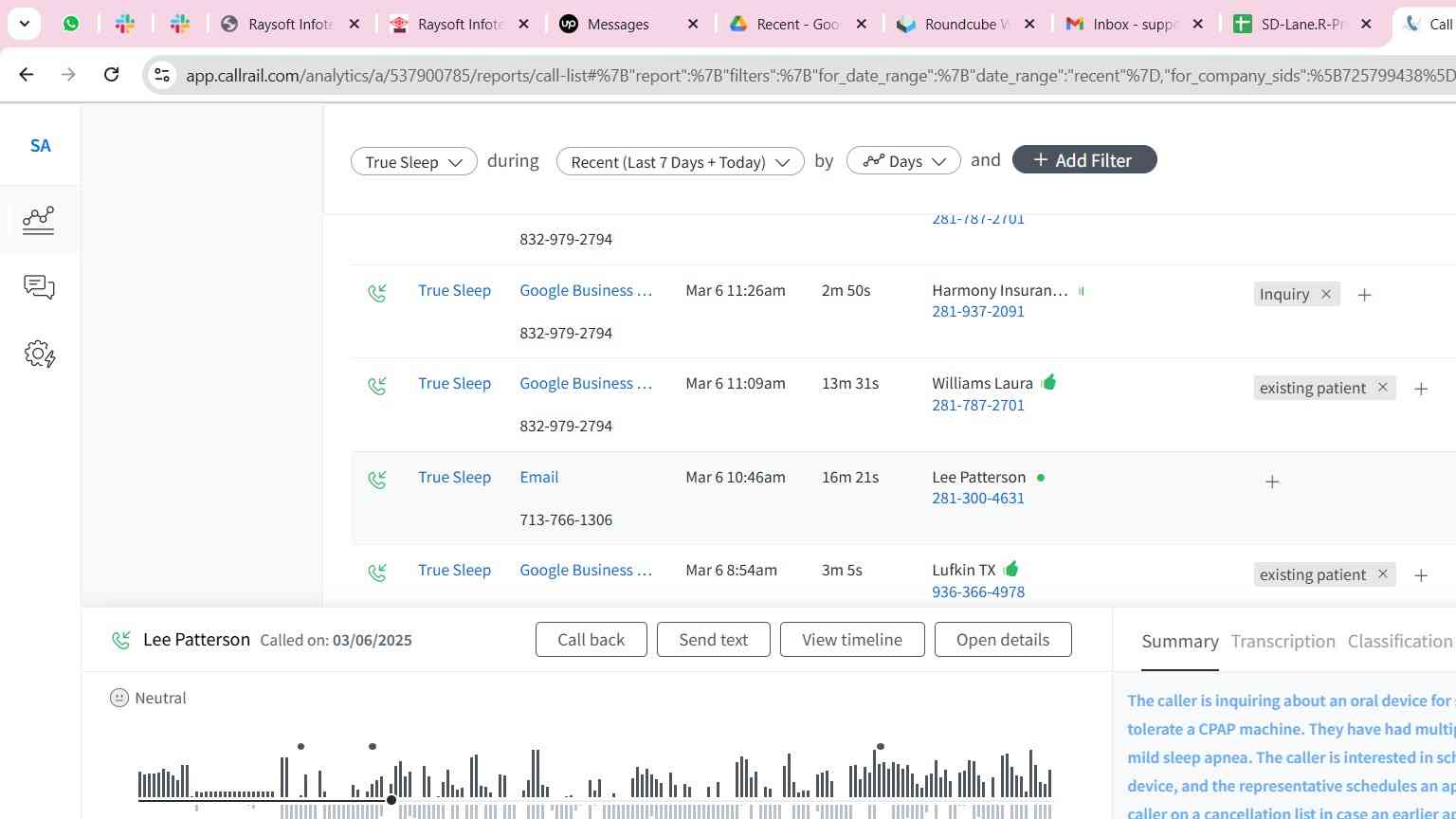
Task: Switch to the Gmail Inbox tab
Action: 1135,24
